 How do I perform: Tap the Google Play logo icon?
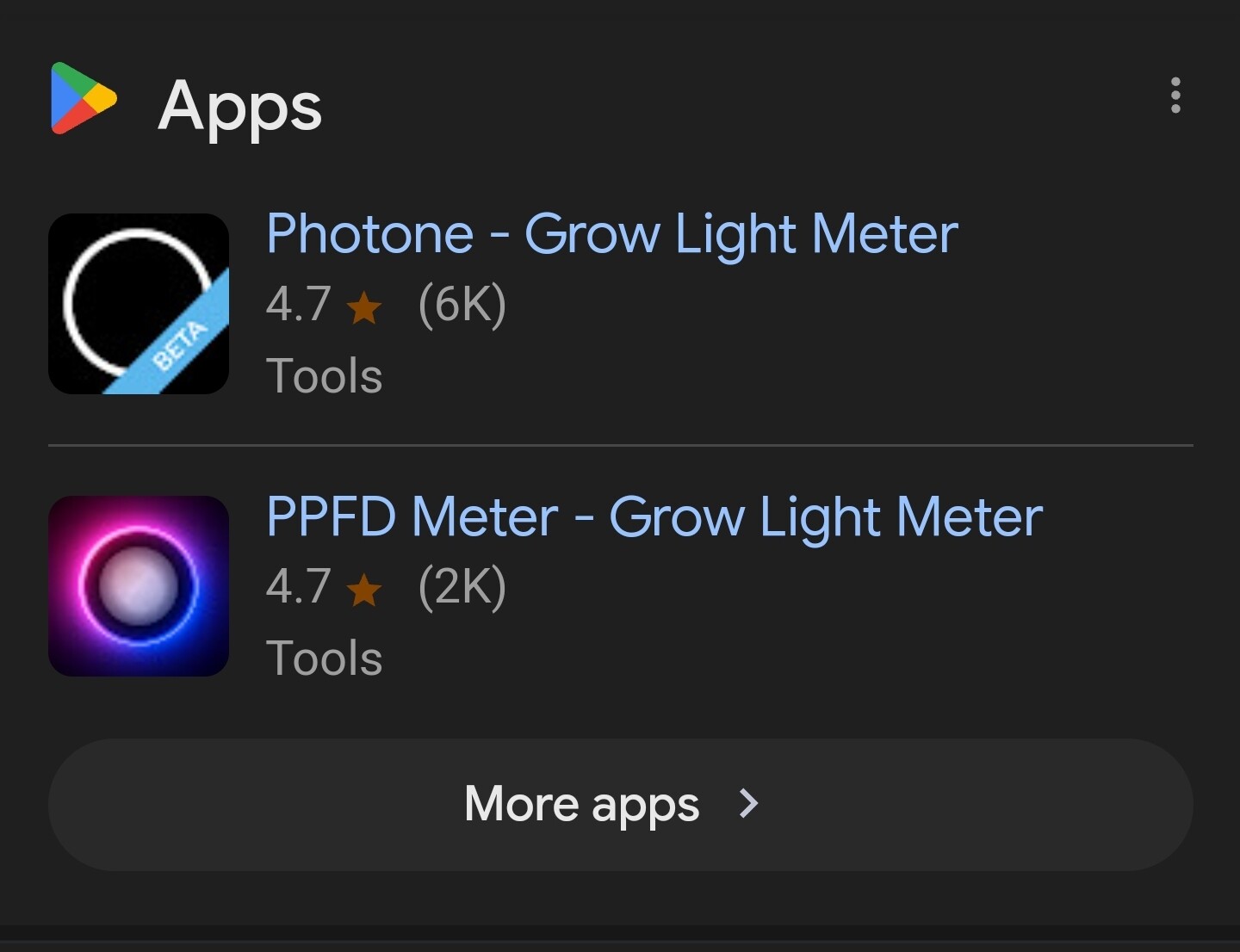coord(84,98)
